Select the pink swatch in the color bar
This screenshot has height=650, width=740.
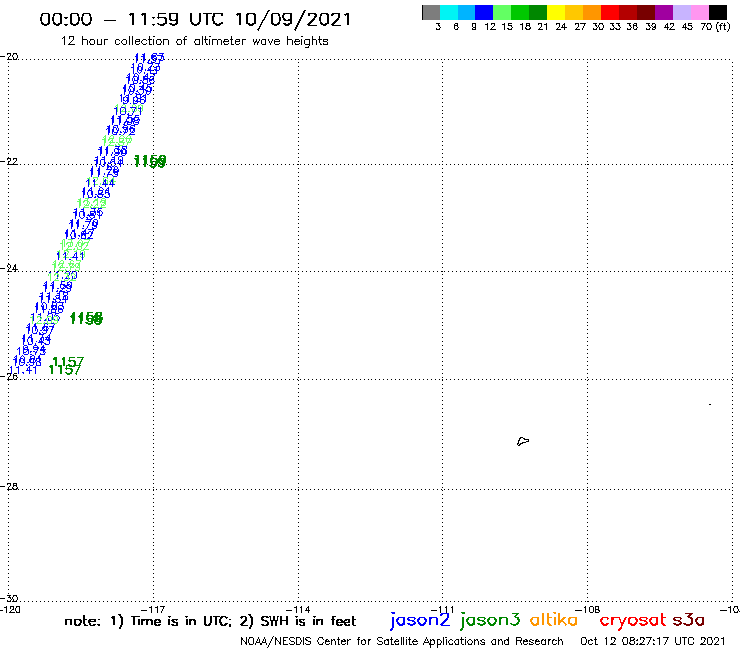699,12
